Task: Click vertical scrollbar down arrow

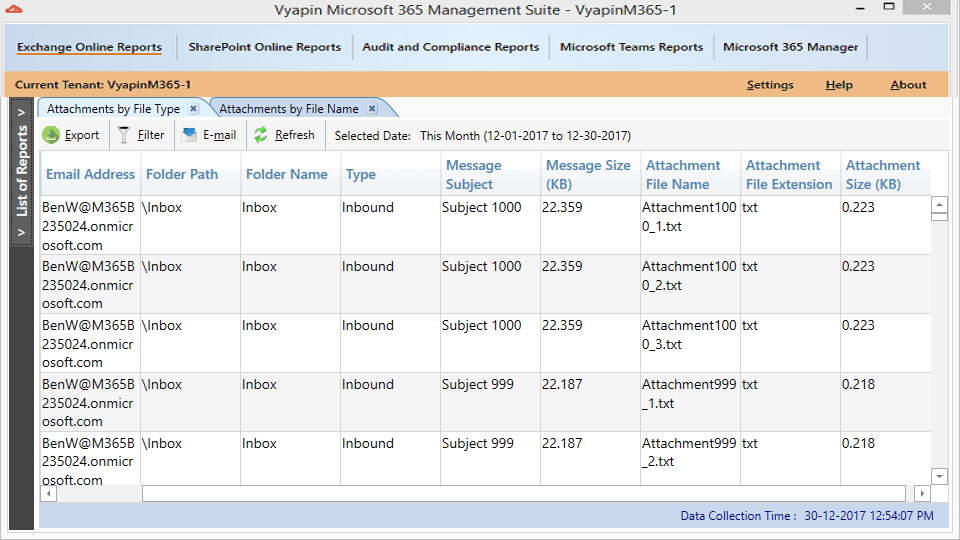Action: click(x=939, y=476)
